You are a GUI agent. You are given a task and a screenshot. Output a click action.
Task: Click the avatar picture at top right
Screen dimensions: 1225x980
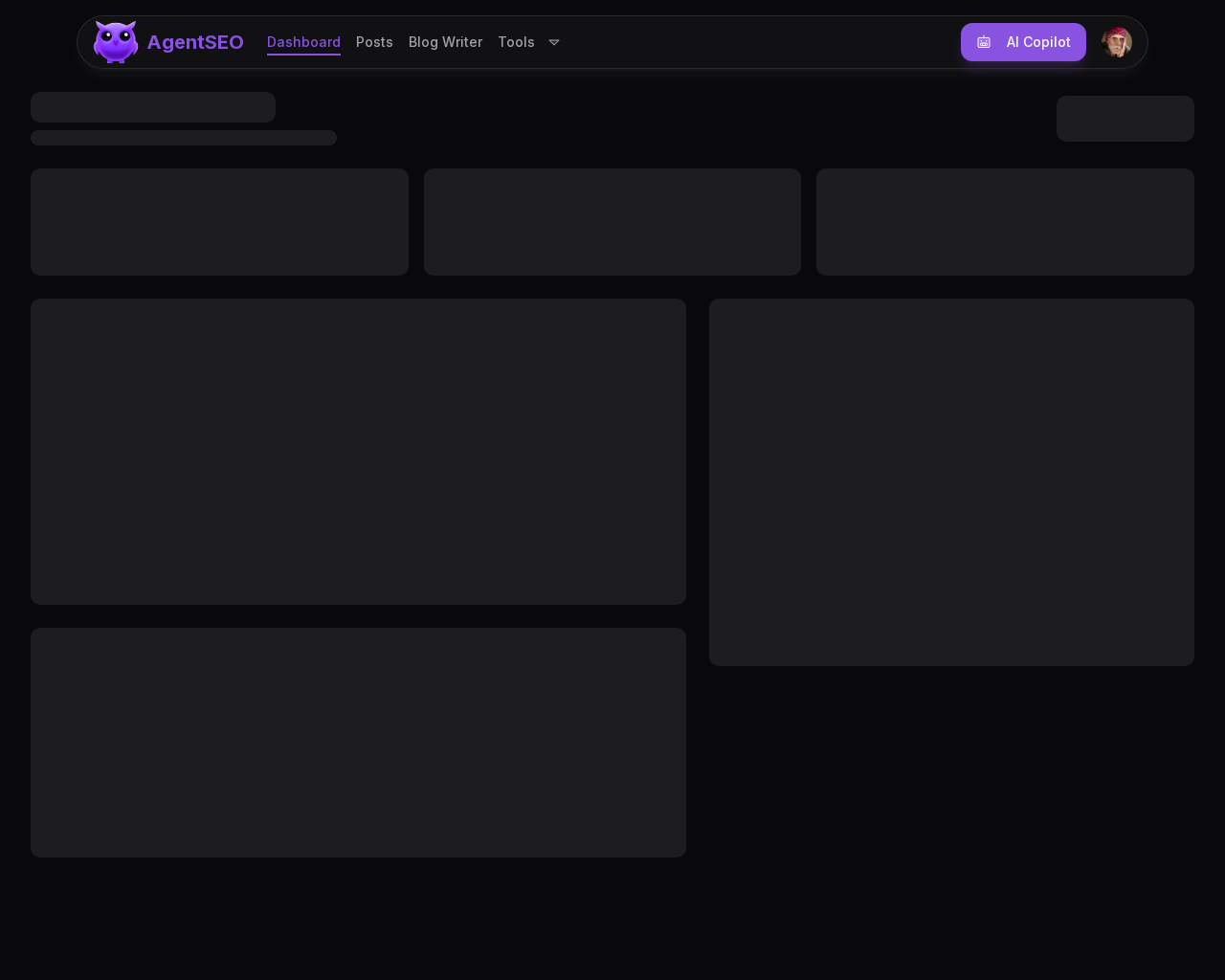coord(1116,42)
